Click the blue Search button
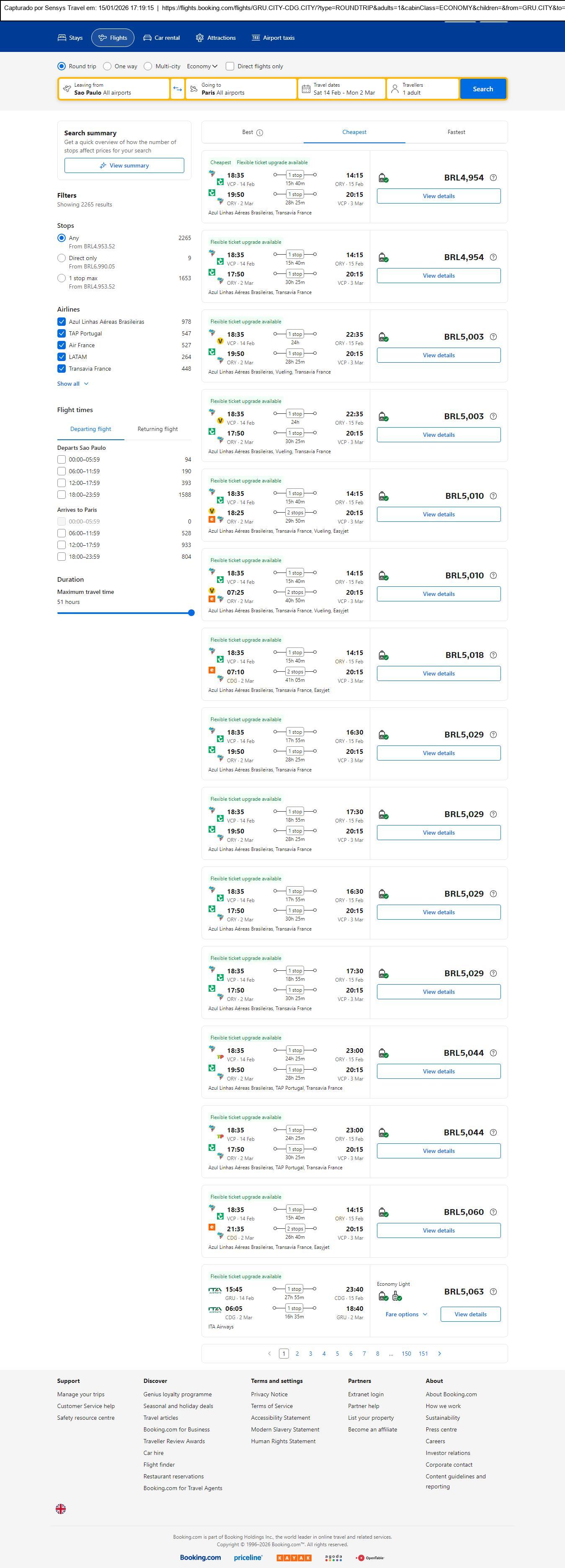The image size is (565, 1568). (x=483, y=89)
